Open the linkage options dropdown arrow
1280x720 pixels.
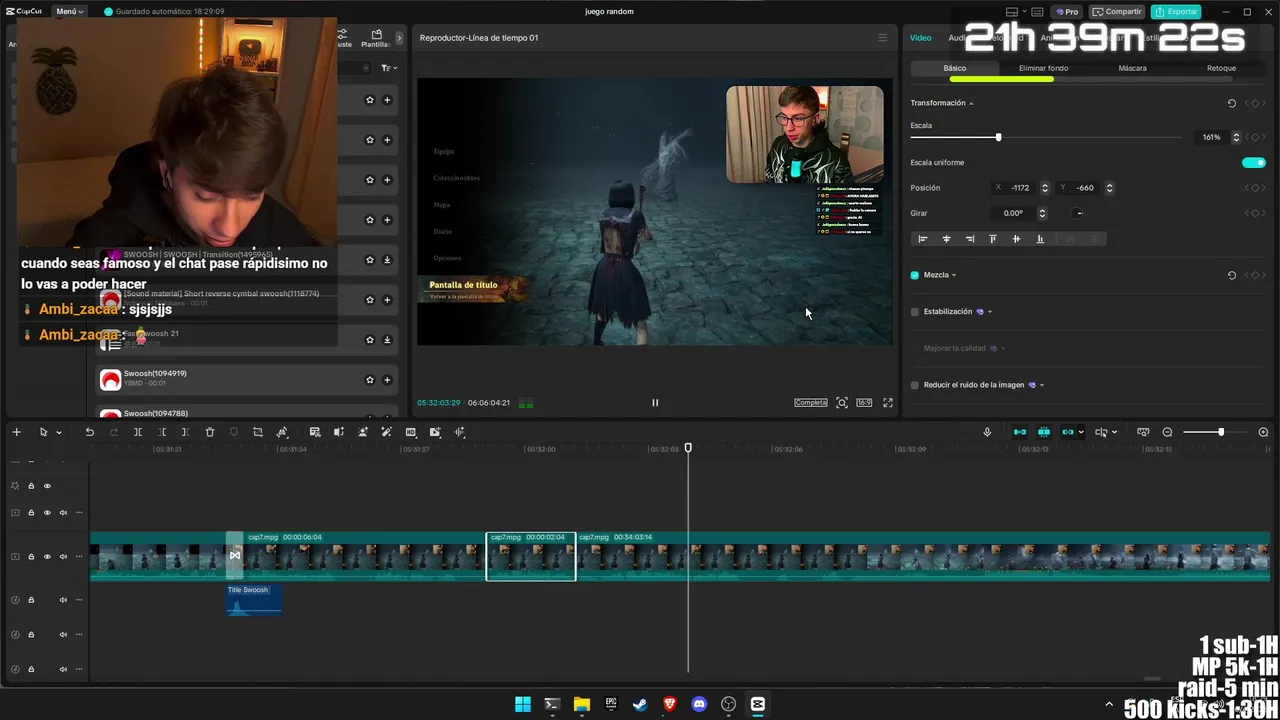pyautogui.click(x=1081, y=433)
